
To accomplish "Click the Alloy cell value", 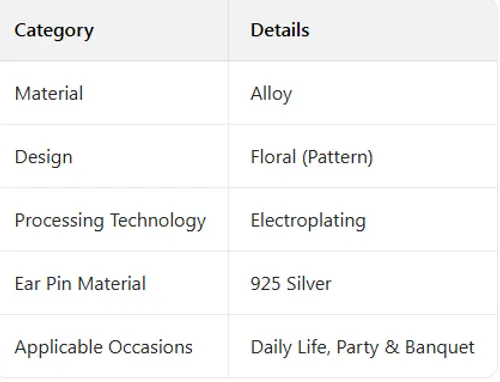I will 271,94.
